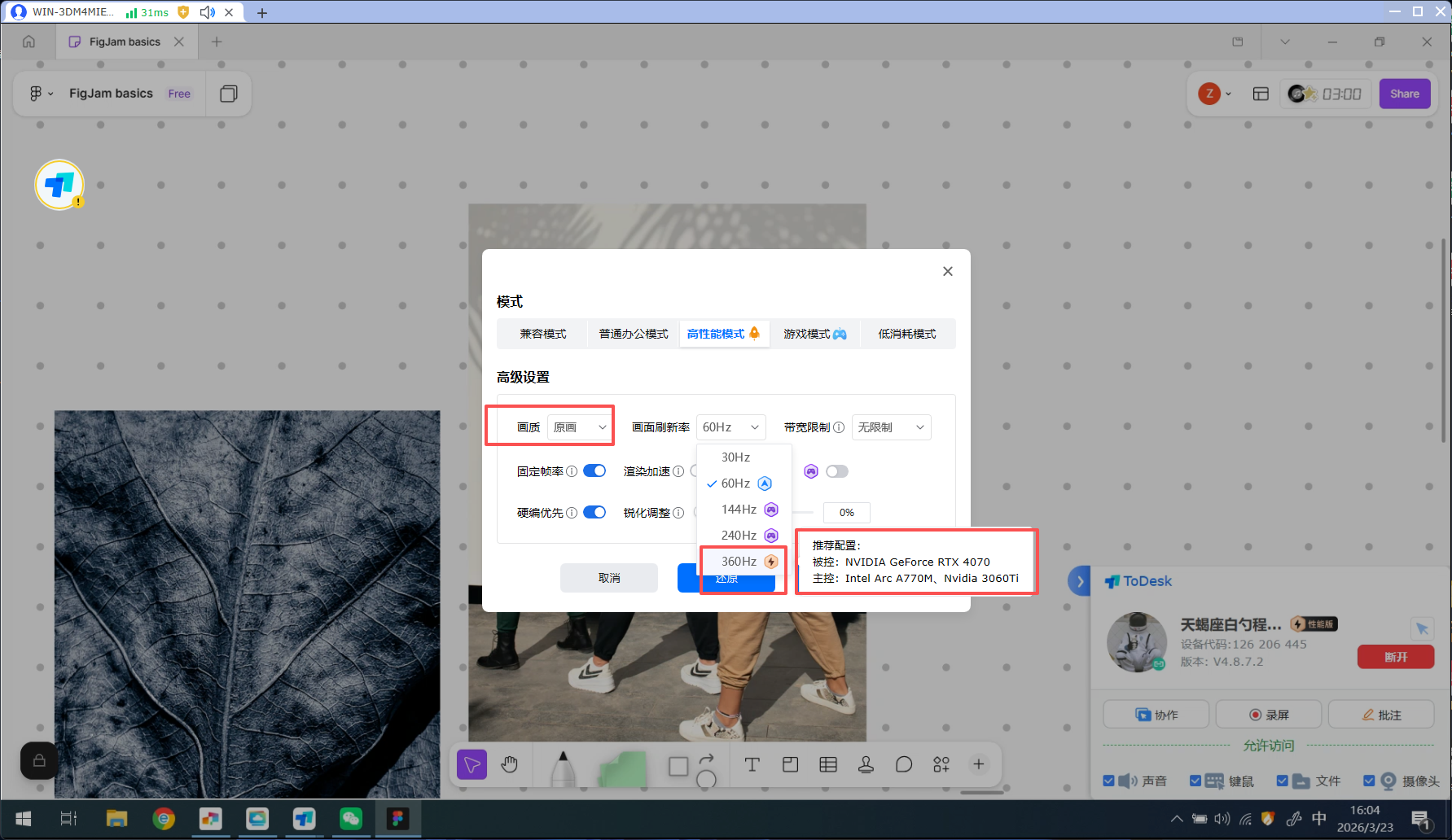
Task: Open the 03:00 timer control
Action: pos(1326,94)
